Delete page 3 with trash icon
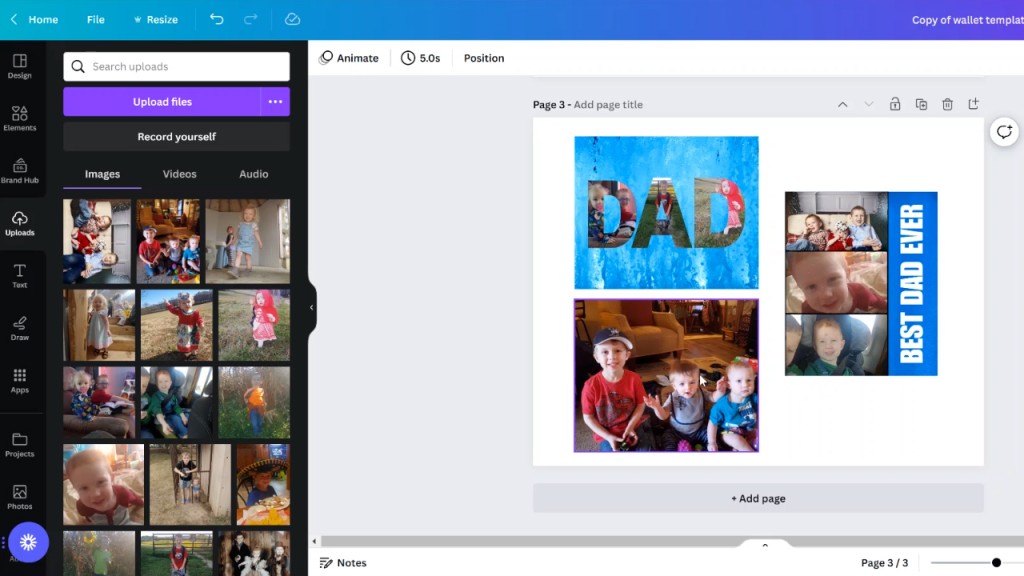The image size is (1024, 576). pos(947,104)
